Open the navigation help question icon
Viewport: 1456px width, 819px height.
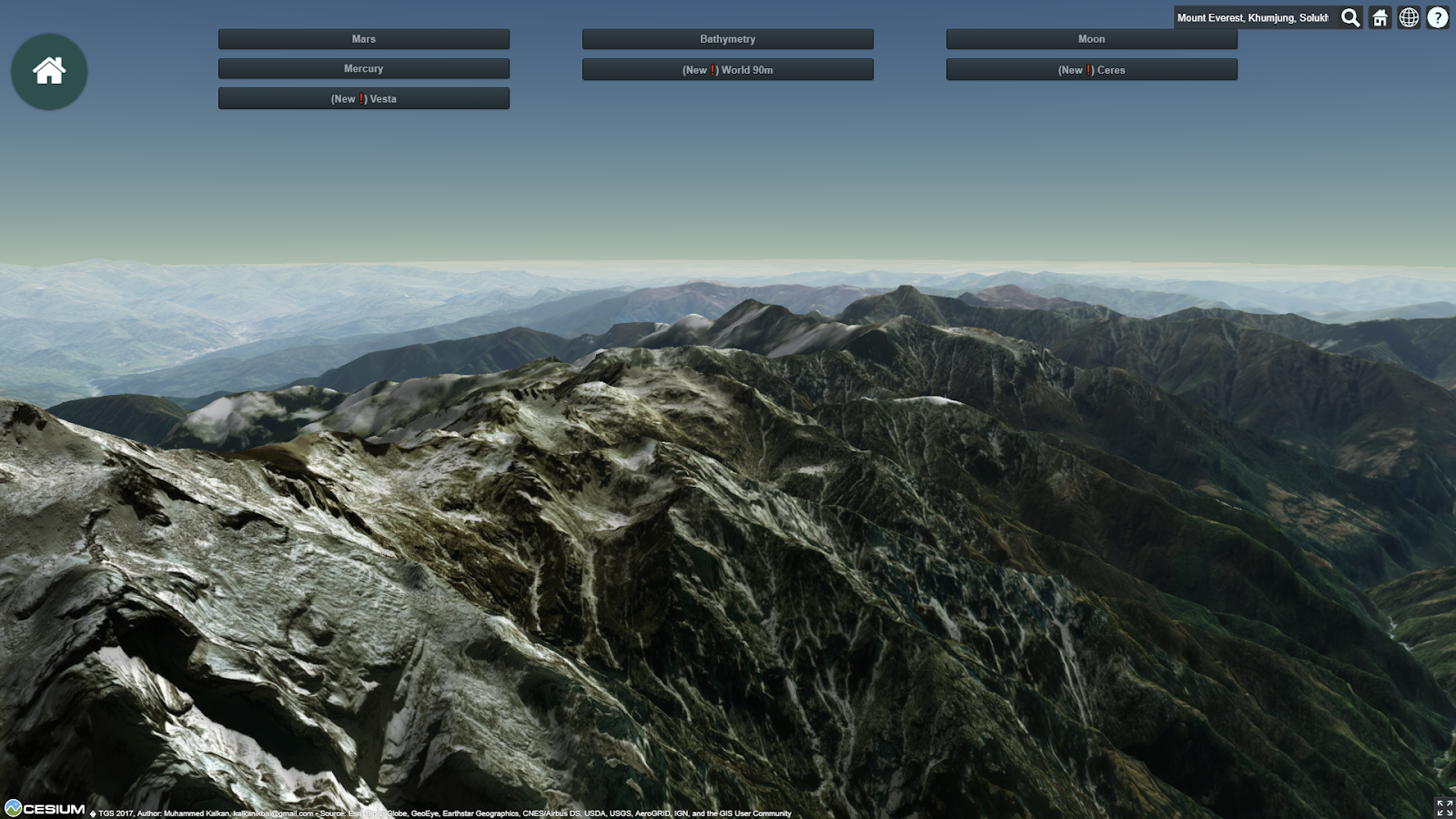click(x=1438, y=17)
